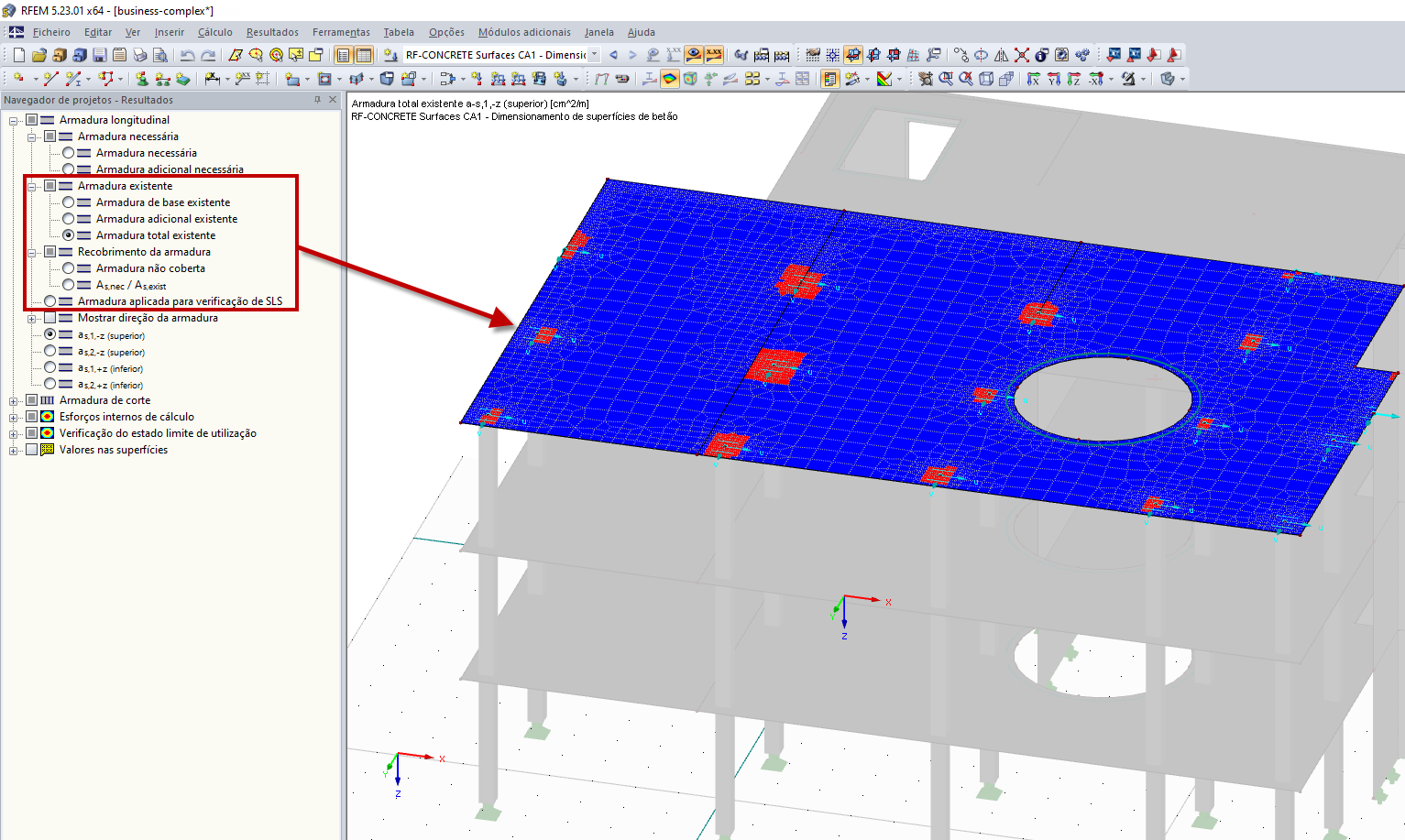Select the as,1,-z (superior) option
The height and width of the screenshot is (840, 1405).
[50, 335]
